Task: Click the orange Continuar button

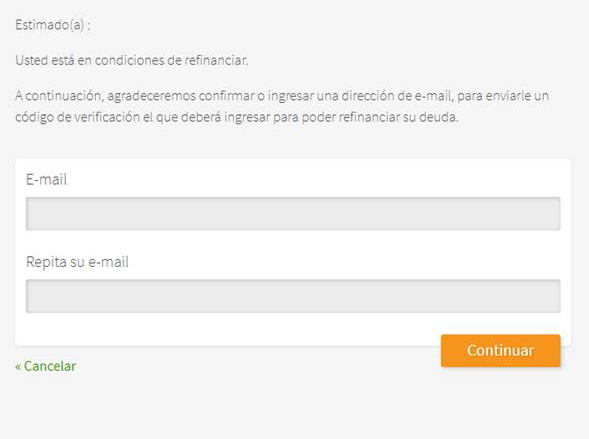Action: (x=500, y=350)
